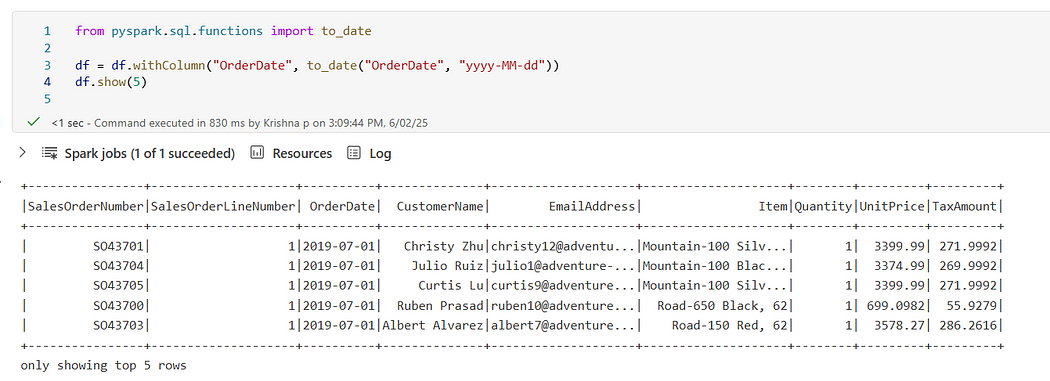Image resolution: width=1050 pixels, height=381 pixels.
Task: Click the "yyyy-MM-dd" format string
Action: pos(504,66)
